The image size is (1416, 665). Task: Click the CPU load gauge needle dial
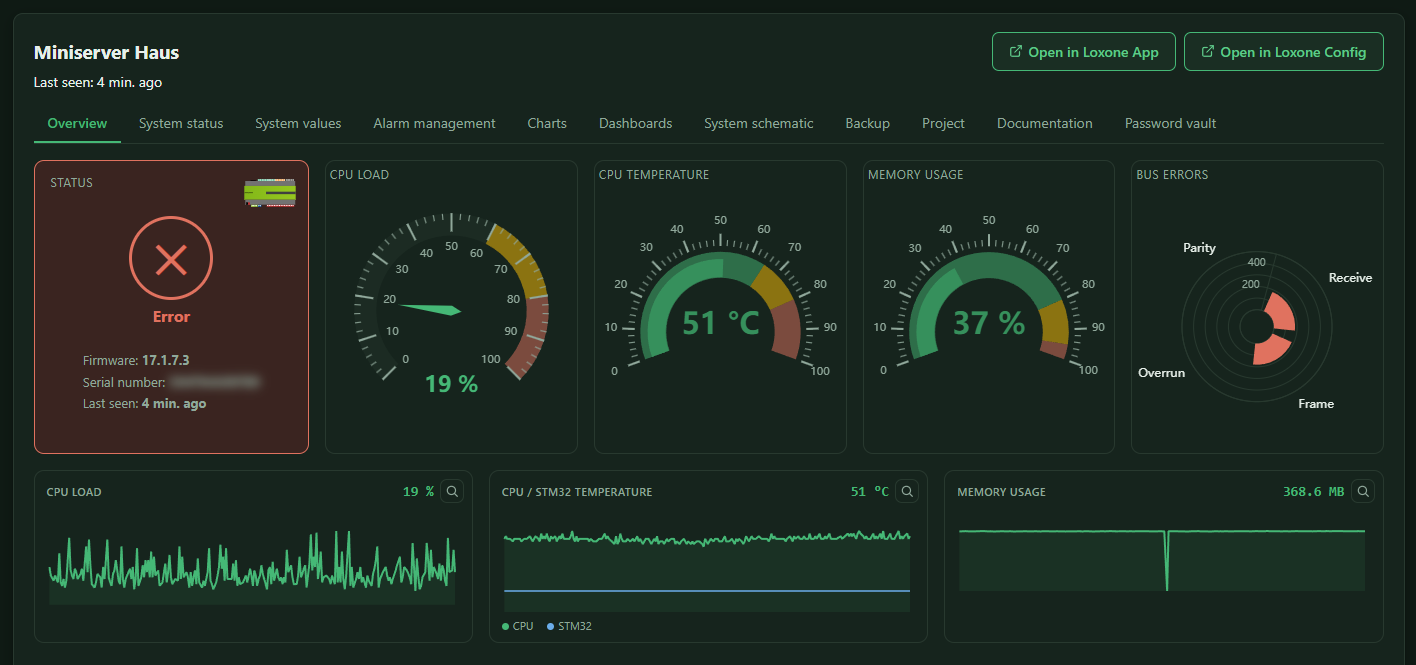pos(452,297)
